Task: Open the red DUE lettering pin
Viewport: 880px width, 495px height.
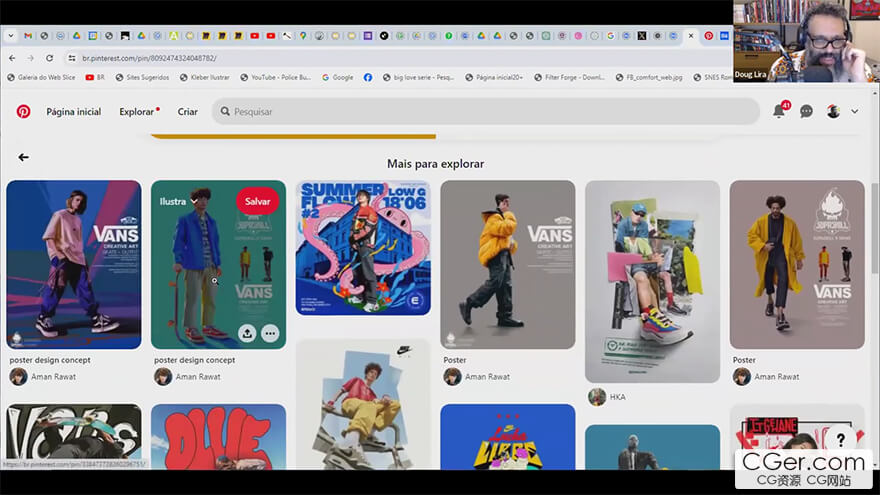Action: (x=218, y=437)
